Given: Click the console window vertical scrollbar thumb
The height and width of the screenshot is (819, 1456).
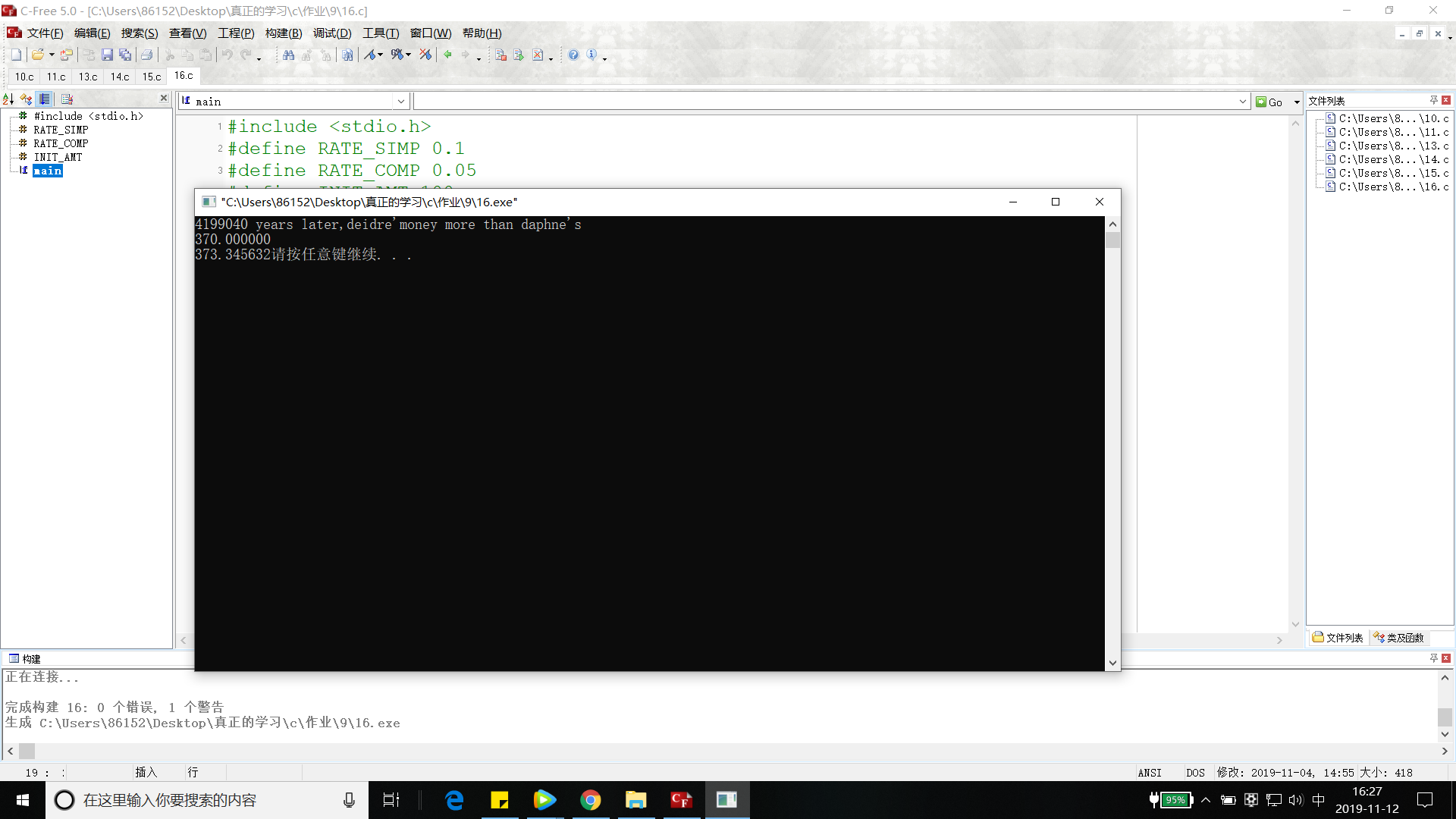Looking at the screenshot, I should tap(1112, 240).
